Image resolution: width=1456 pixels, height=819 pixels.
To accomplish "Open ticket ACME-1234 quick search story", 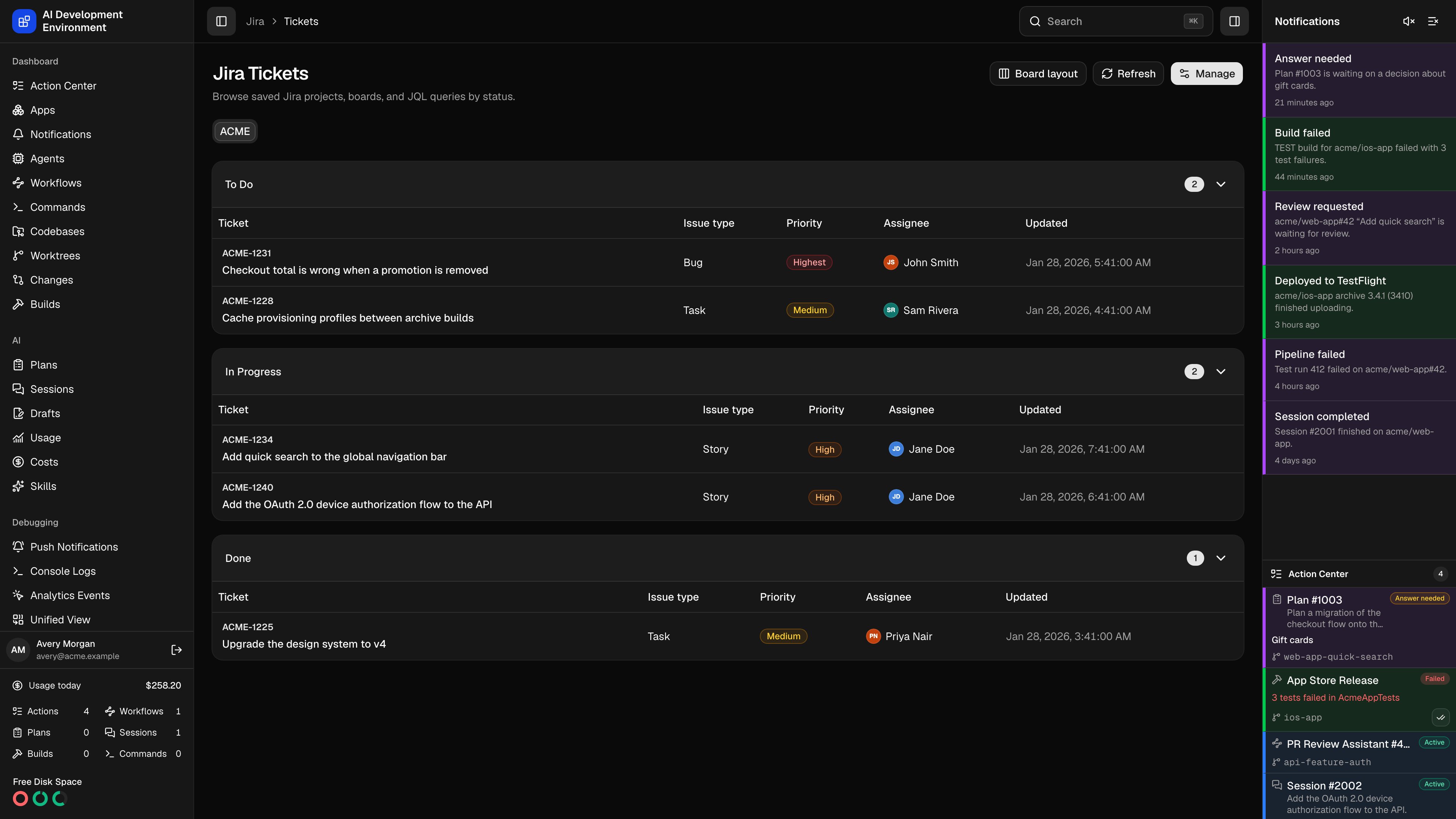I will 728,449.
